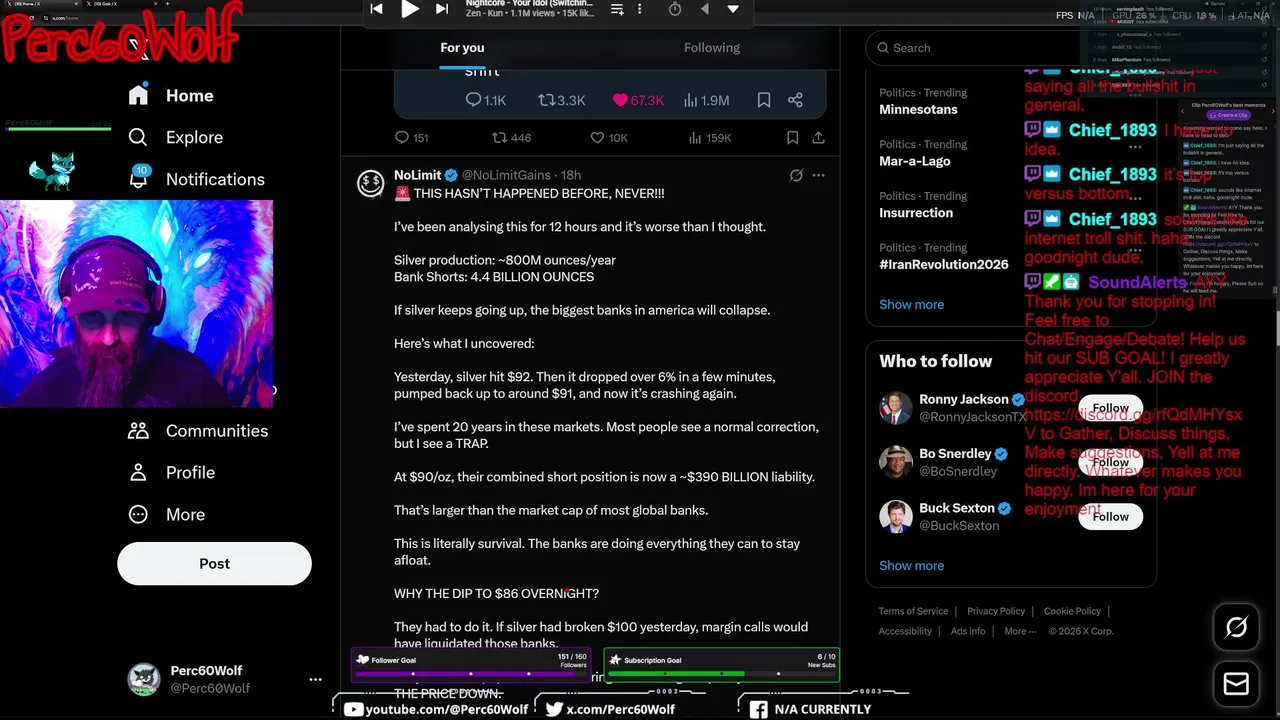Repost the post with 446 reposts
Screen dimensions: 1280x720
512,138
